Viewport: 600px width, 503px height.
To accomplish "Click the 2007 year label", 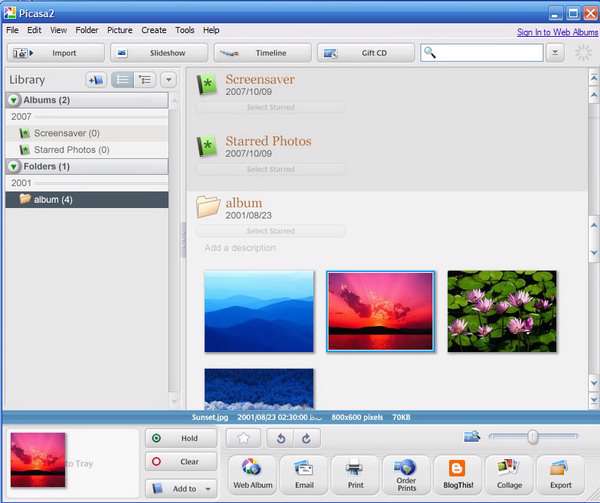I will pos(21,117).
